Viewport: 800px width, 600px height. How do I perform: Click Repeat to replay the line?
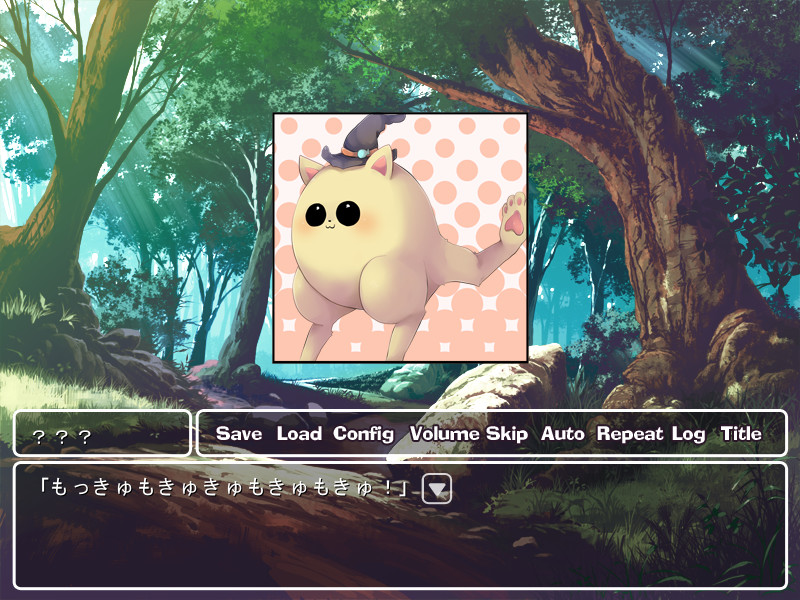pyautogui.click(x=631, y=434)
